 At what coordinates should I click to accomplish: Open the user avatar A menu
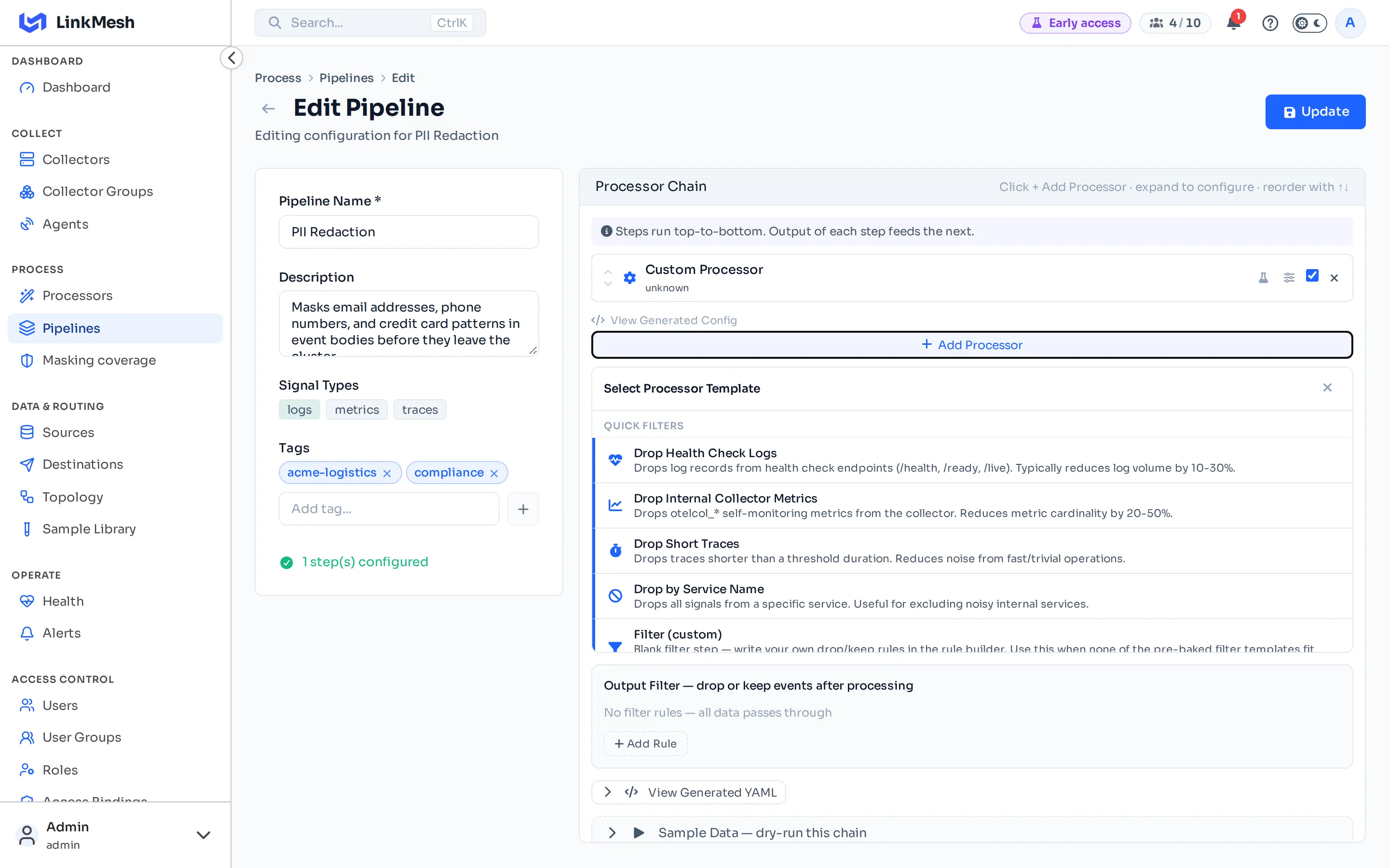click(x=1350, y=23)
